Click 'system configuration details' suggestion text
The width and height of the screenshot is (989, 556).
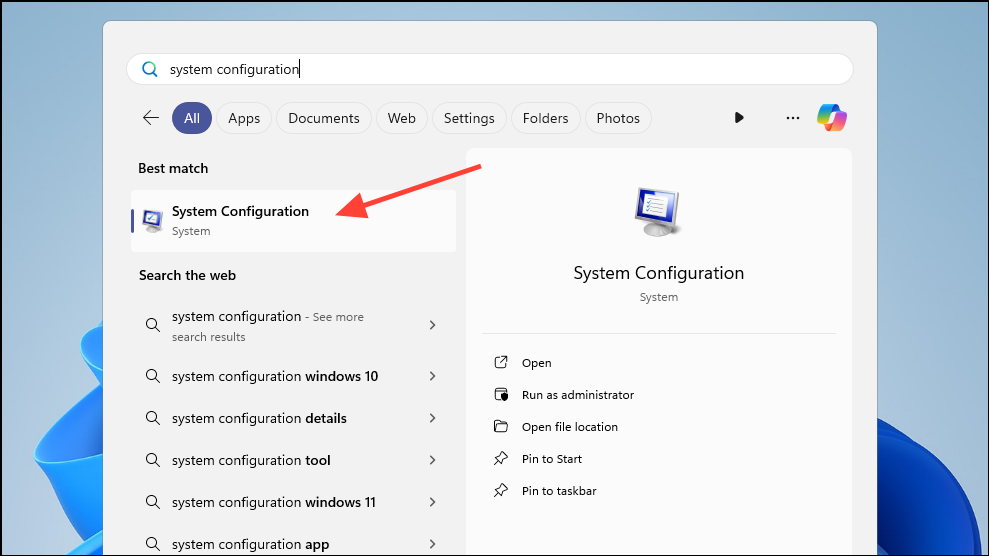259,419
